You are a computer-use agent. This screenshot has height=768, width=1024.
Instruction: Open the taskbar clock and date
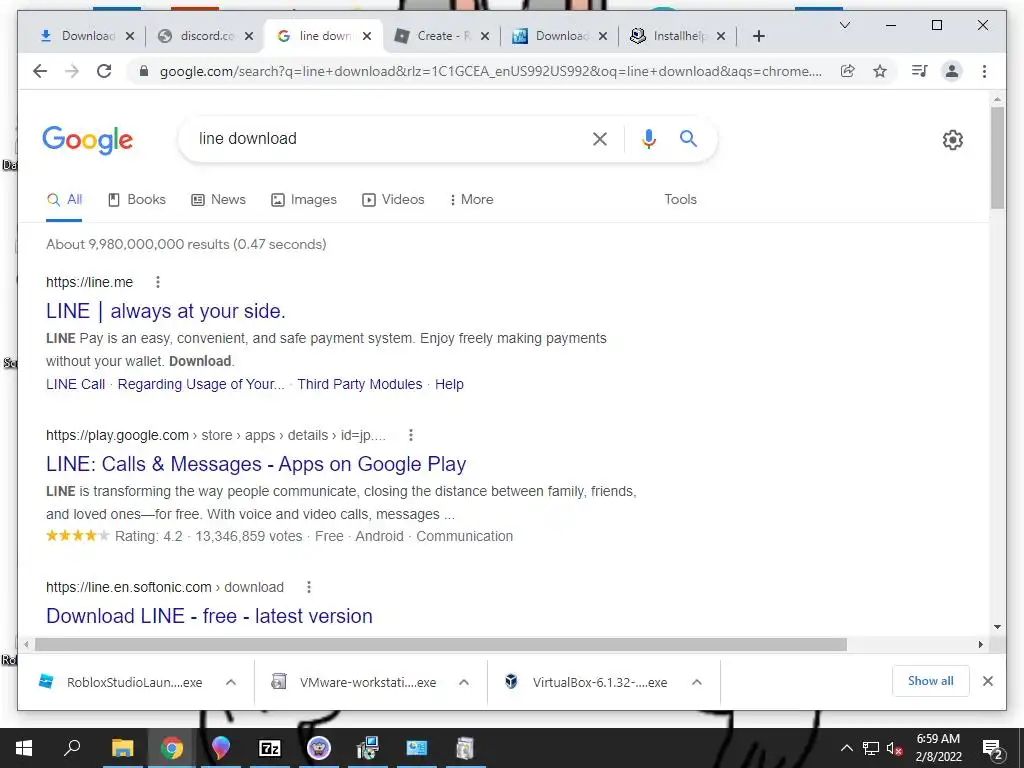[938, 748]
